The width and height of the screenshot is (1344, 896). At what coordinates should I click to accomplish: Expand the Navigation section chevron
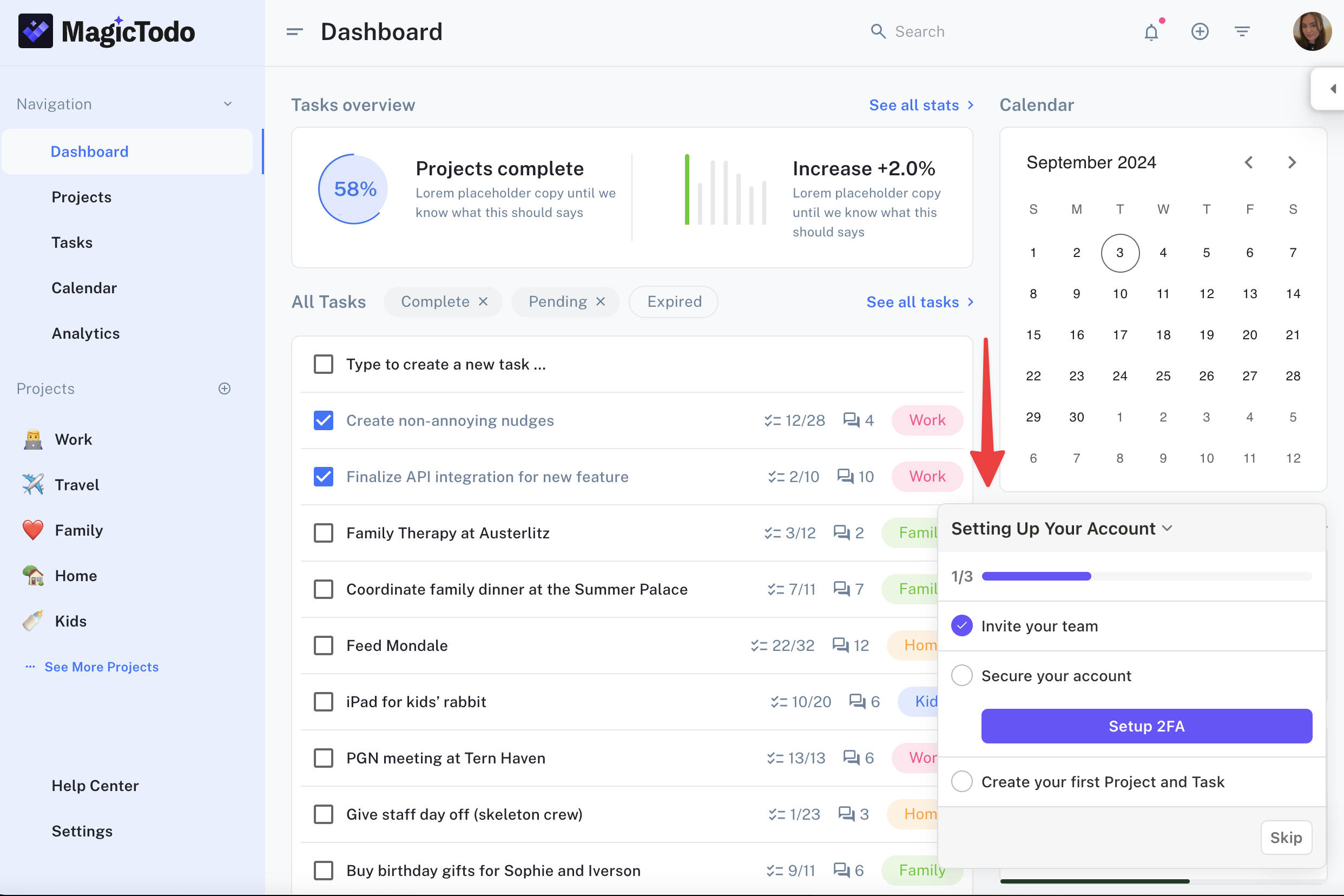click(228, 104)
